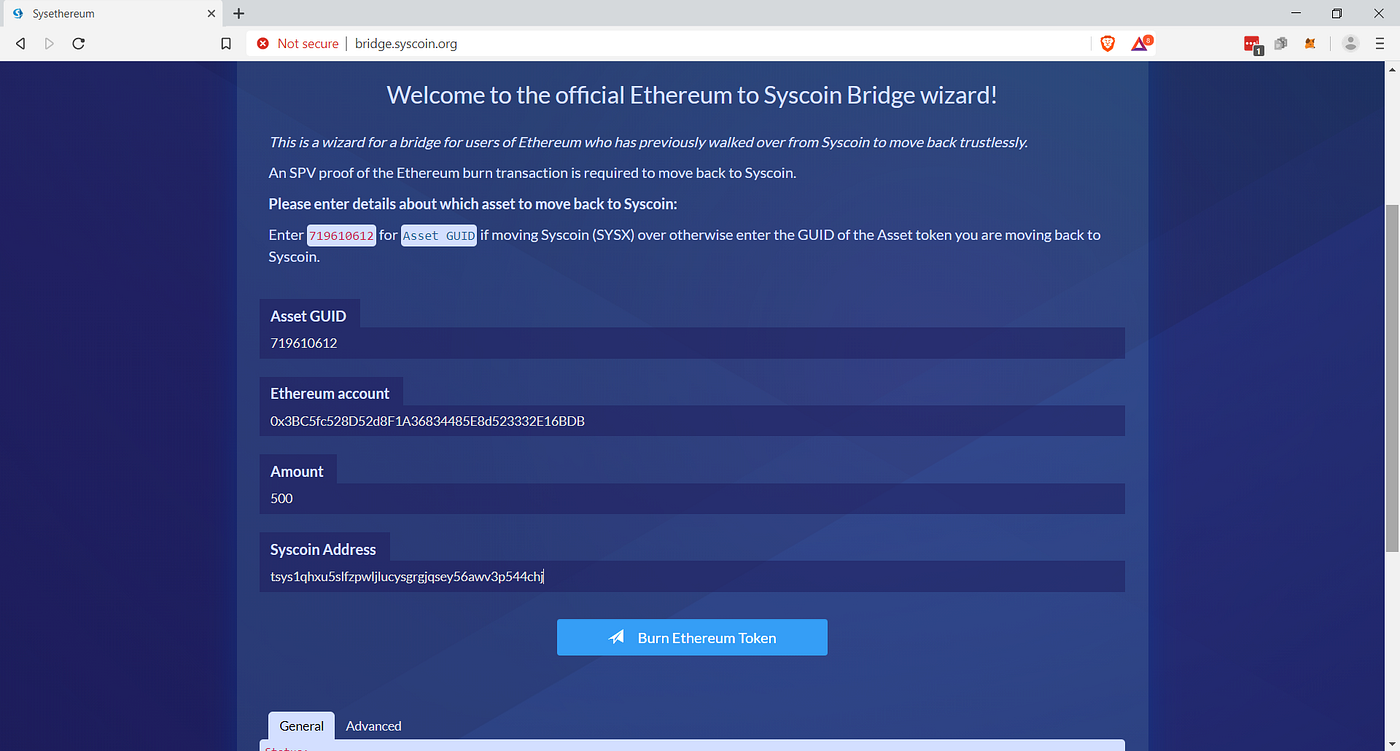This screenshot has height=751, width=1400.
Task: Bookmark this page with bookmark icon
Action: pos(226,44)
